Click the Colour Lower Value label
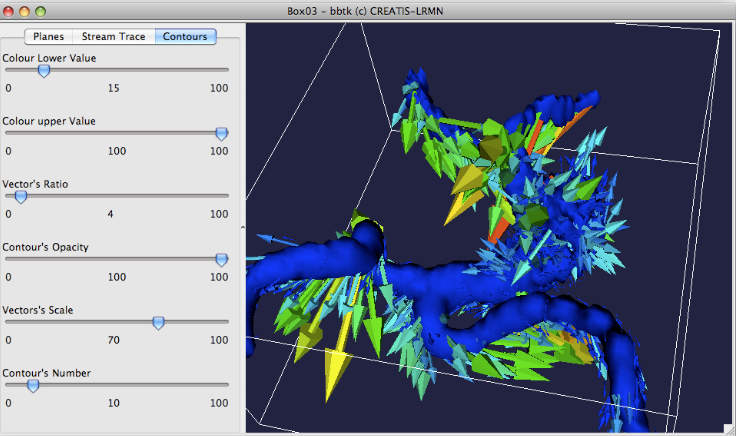 [x=48, y=58]
